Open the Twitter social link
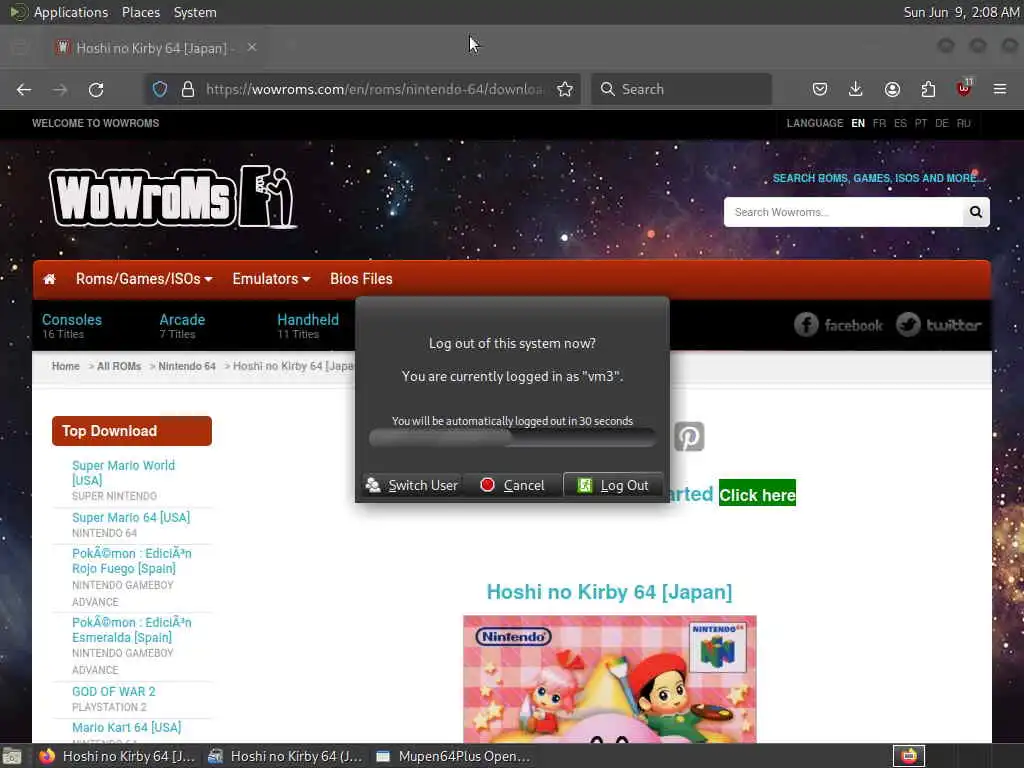The image size is (1024, 768). [938, 325]
